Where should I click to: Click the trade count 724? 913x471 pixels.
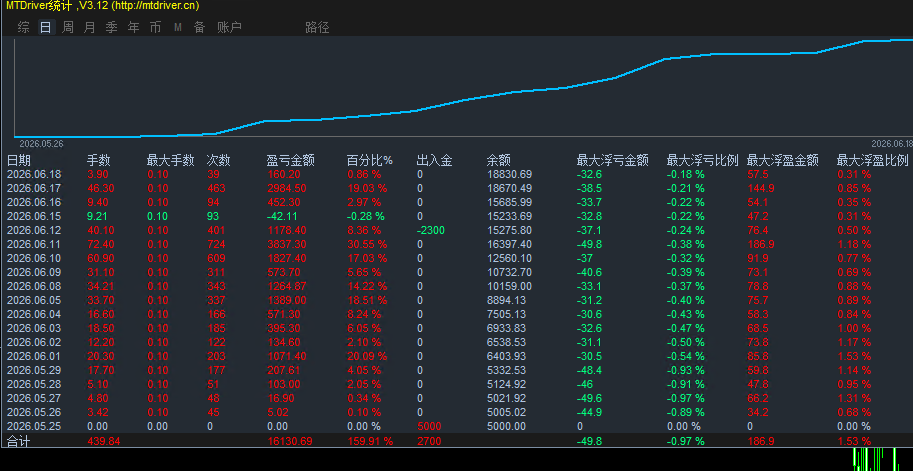pos(216,245)
